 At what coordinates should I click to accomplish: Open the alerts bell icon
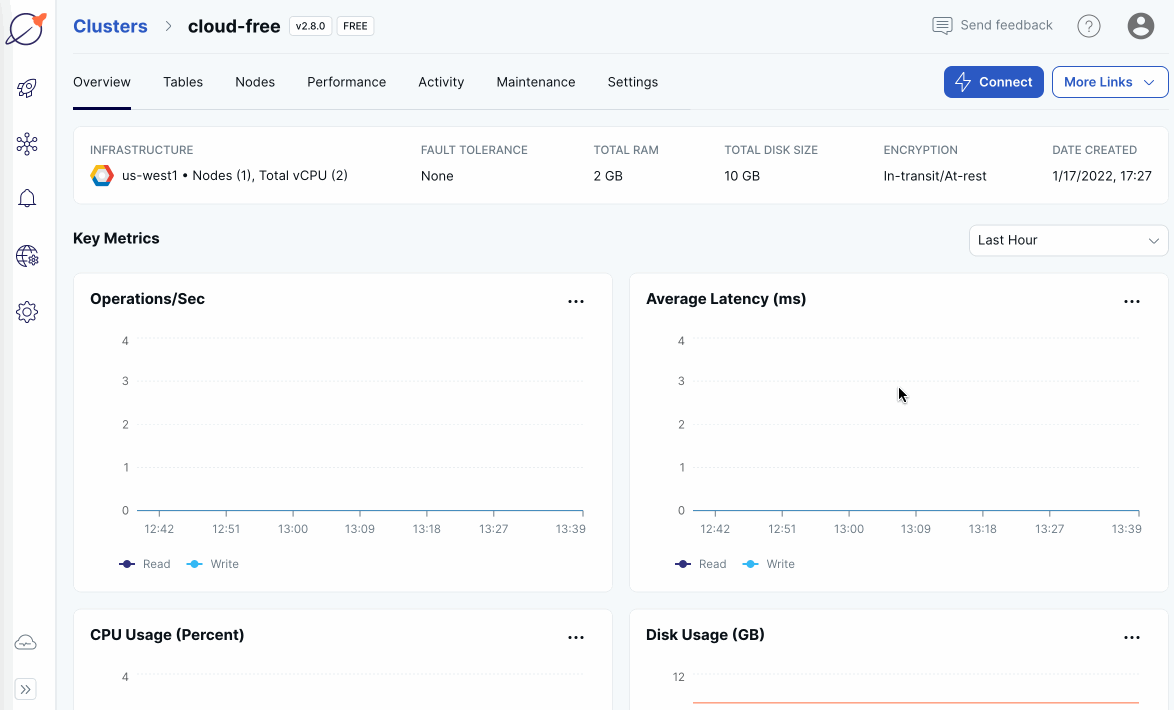[26, 198]
